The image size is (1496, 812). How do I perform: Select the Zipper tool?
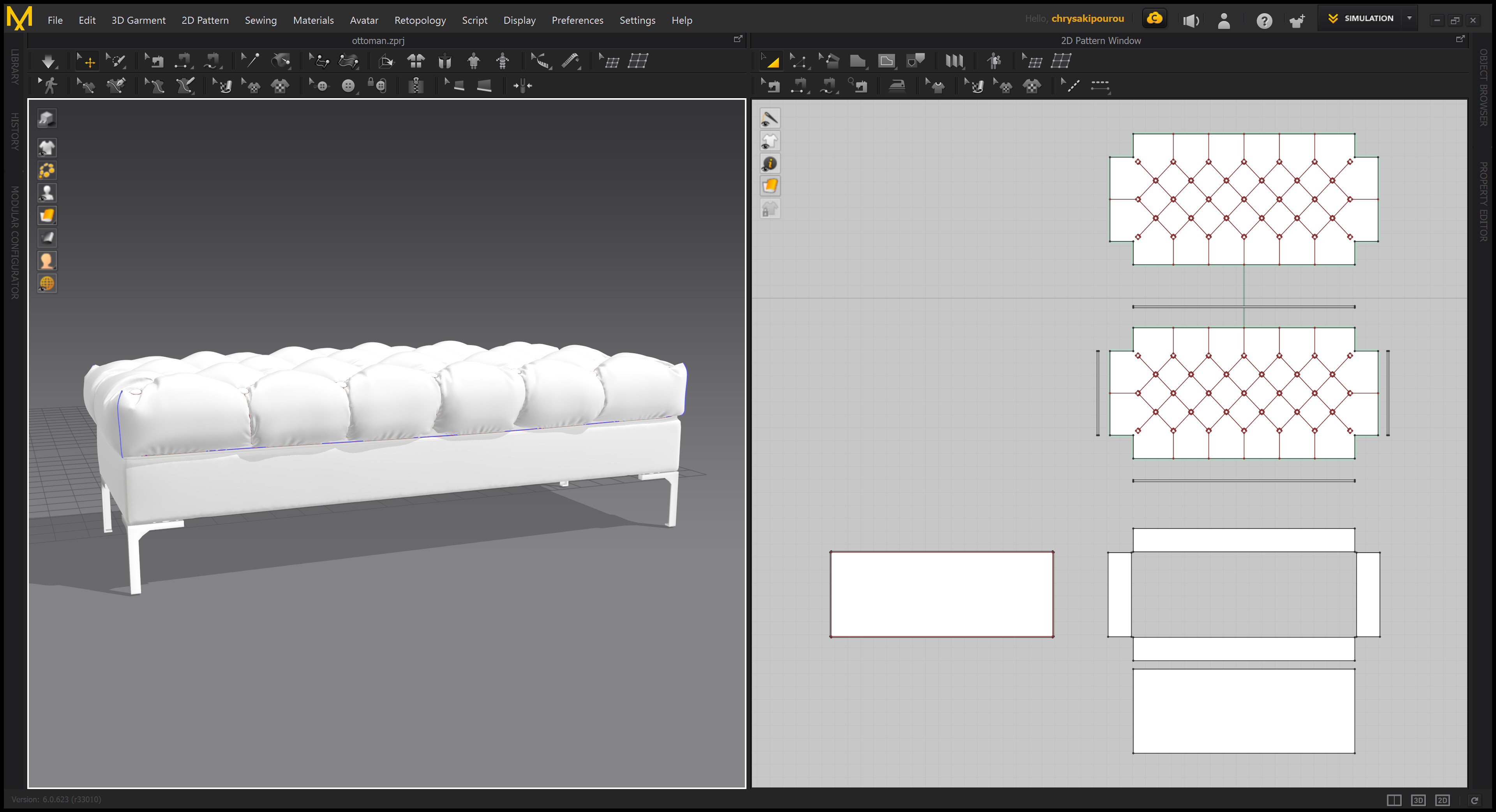click(416, 85)
